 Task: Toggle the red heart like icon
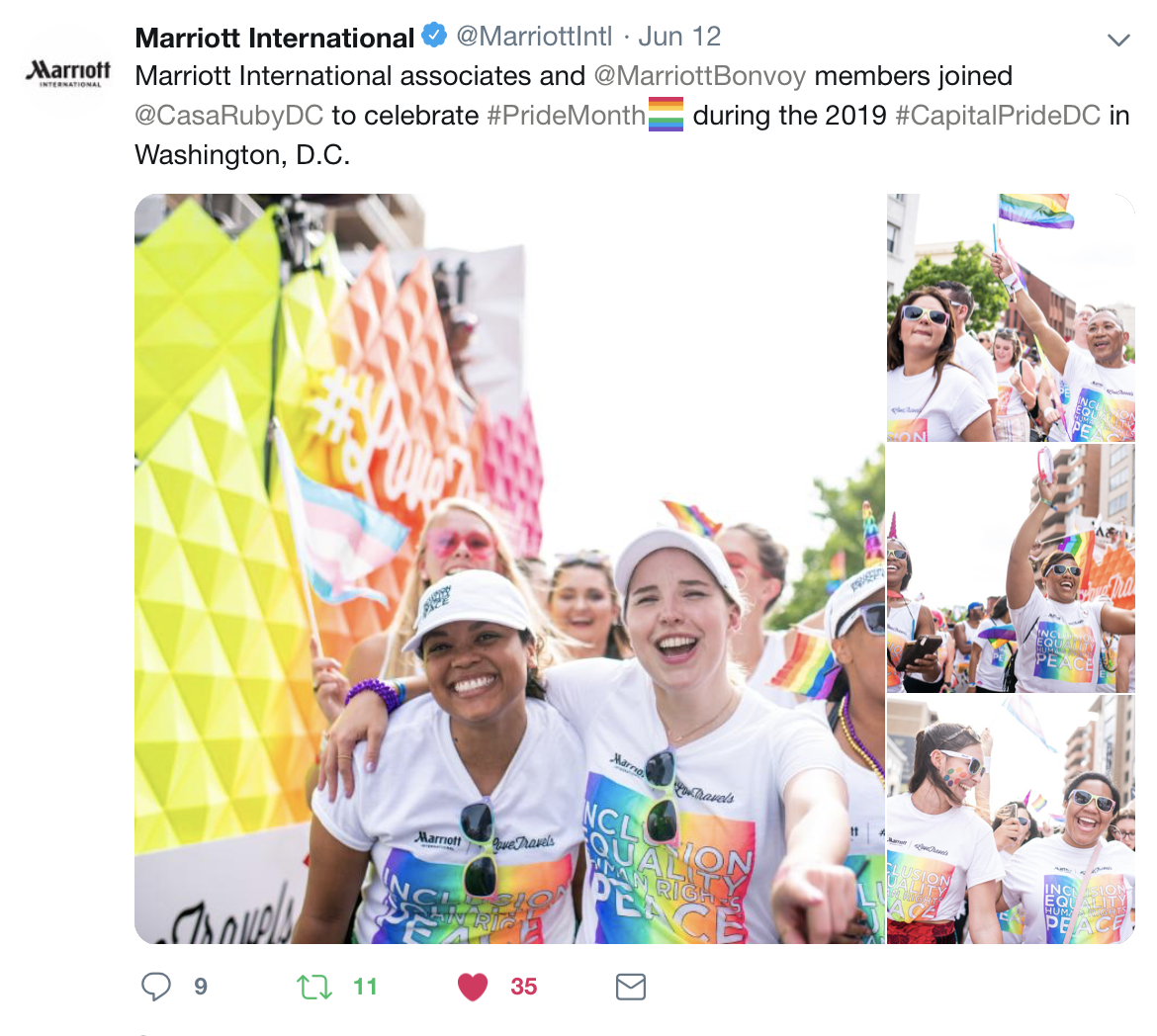tap(473, 987)
